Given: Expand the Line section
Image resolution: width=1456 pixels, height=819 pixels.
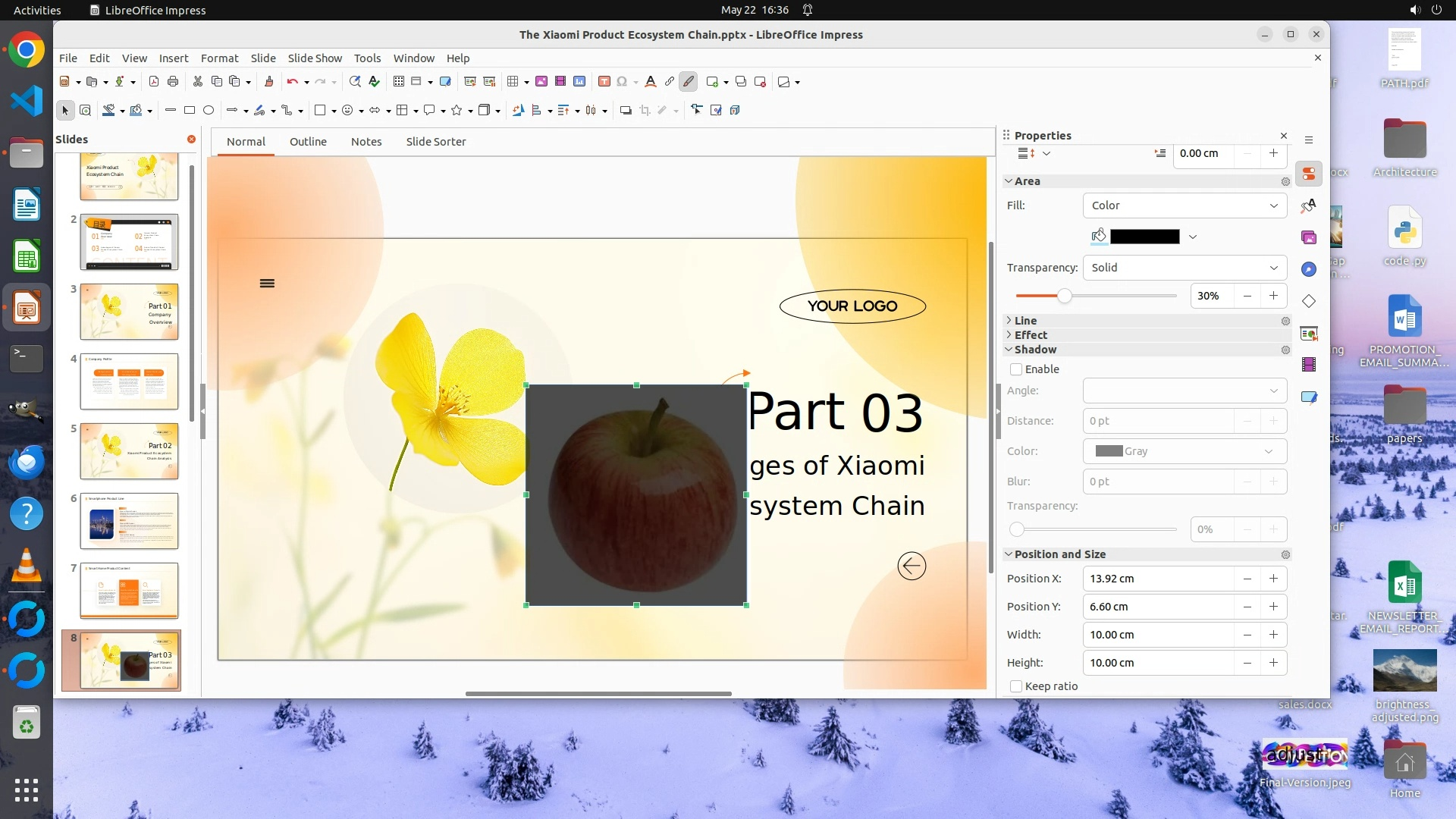Looking at the screenshot, I should click(1025, 321).
